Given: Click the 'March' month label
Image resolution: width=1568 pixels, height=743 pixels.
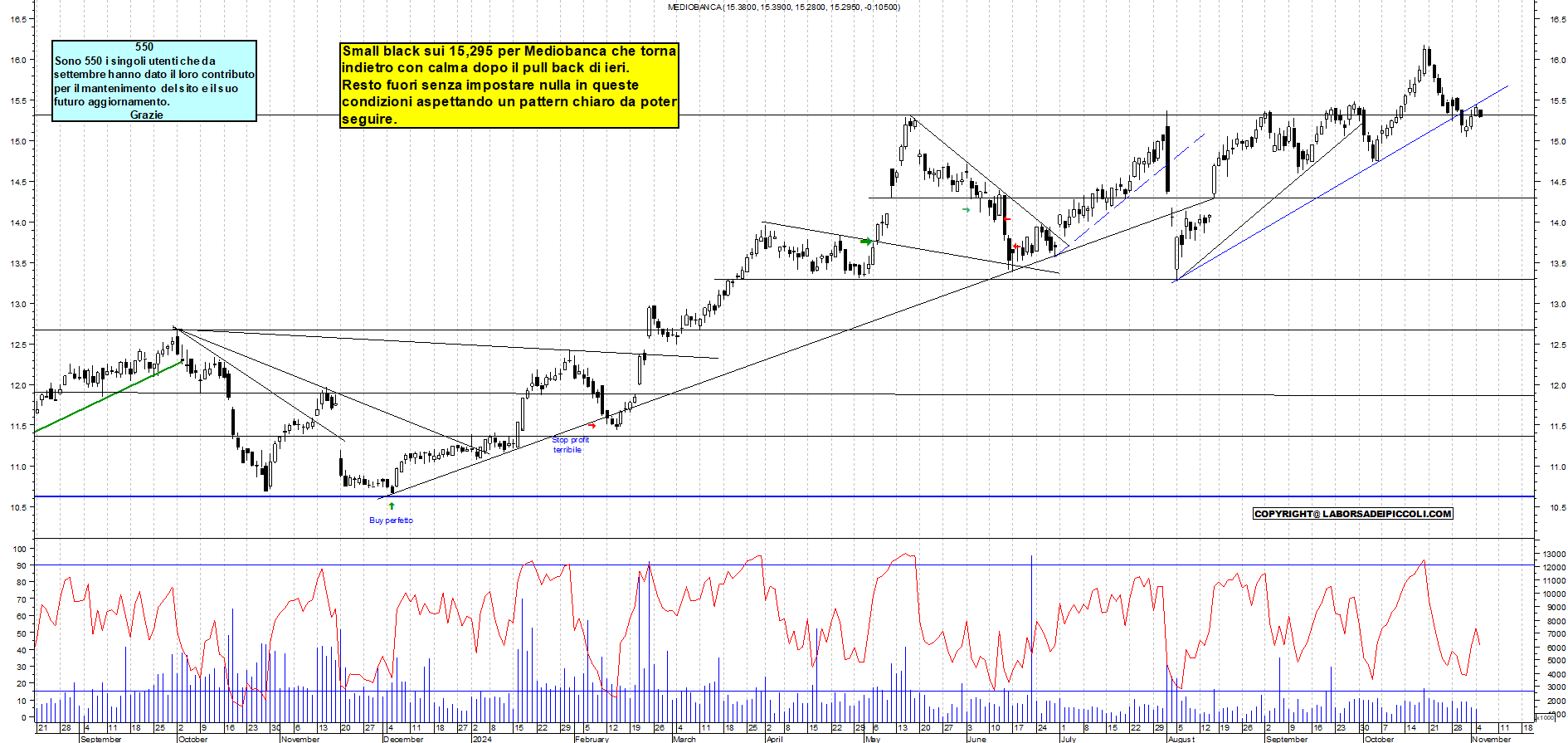Looking at the screenshot, I should coord(684,739).
